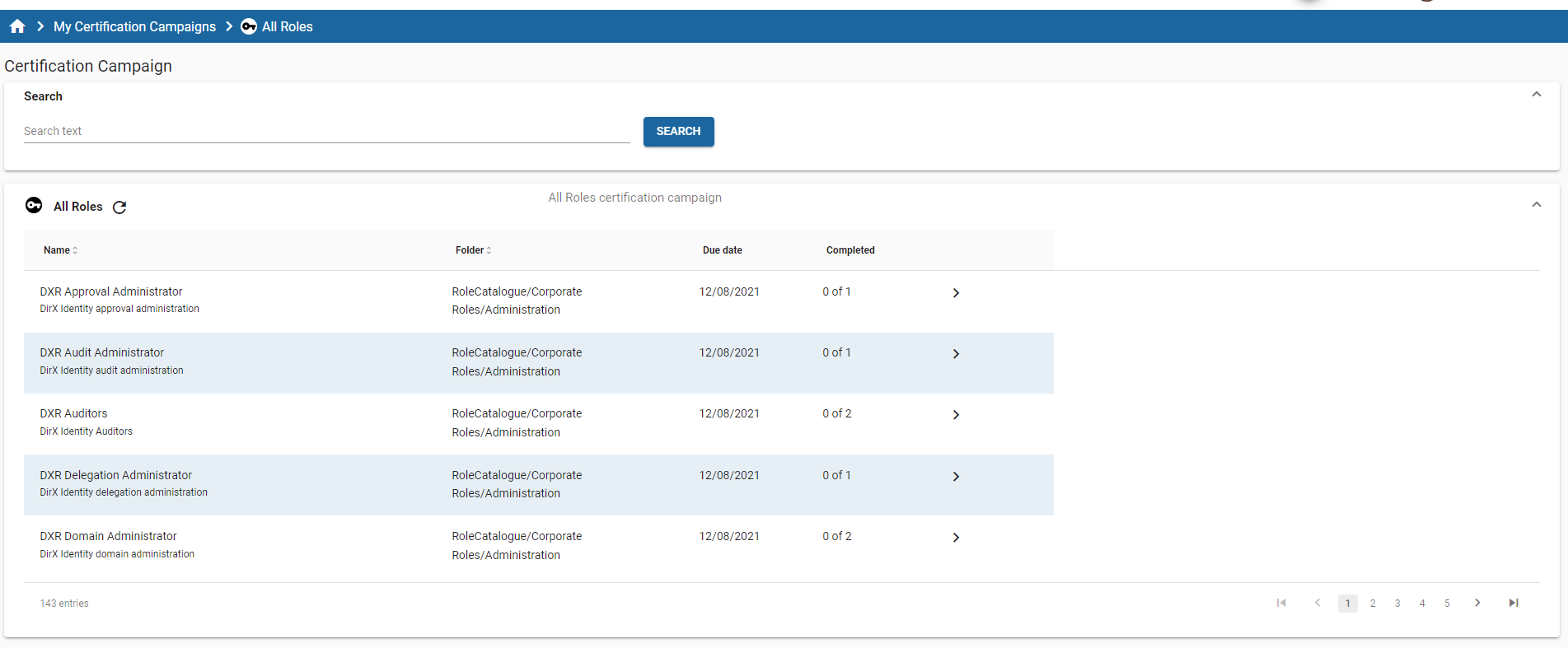
Task: Click the home icon in breadcrumb
Action: click(17, 26)
